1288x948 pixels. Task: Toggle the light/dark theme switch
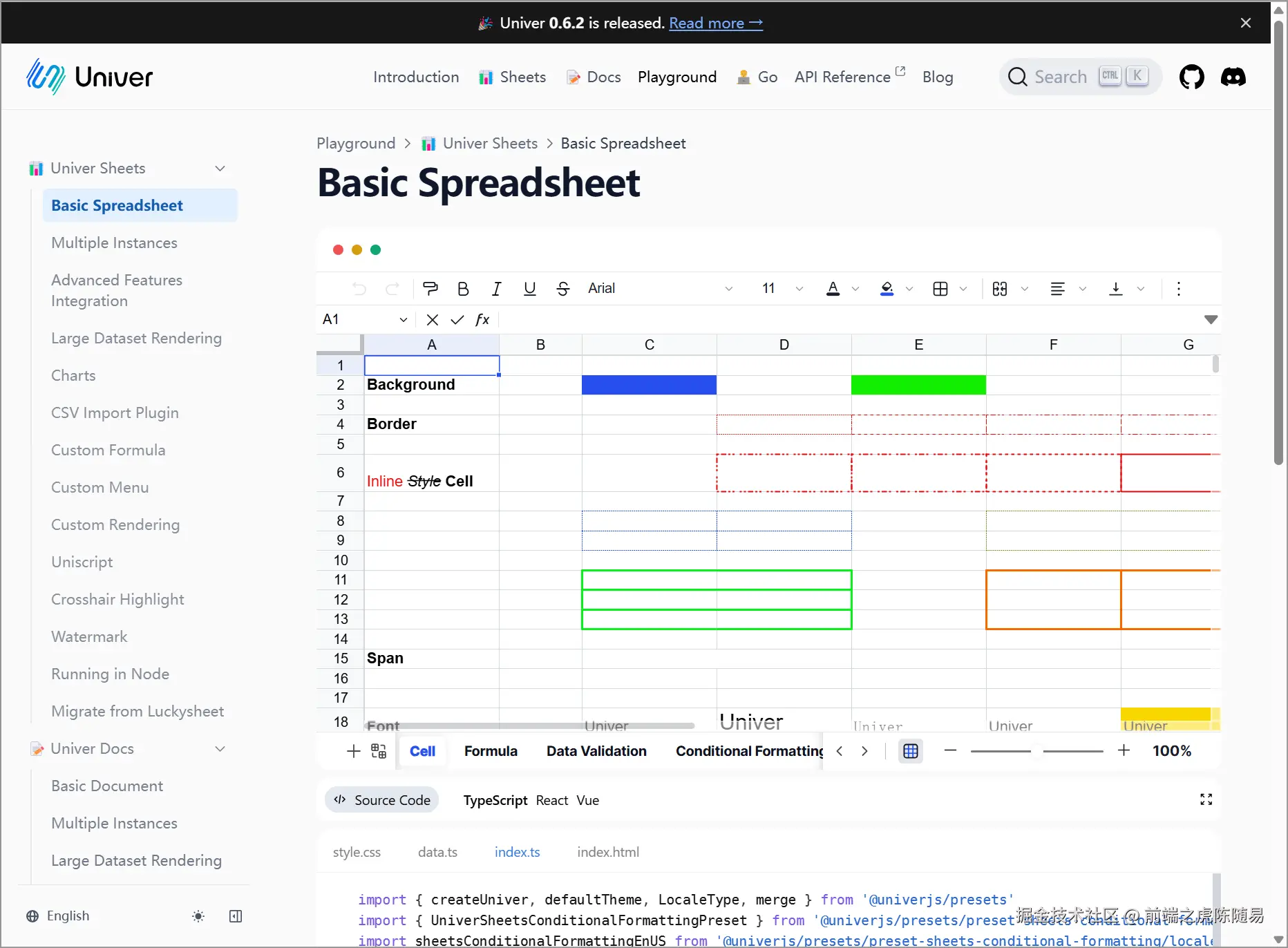click(x=198, y=916)
